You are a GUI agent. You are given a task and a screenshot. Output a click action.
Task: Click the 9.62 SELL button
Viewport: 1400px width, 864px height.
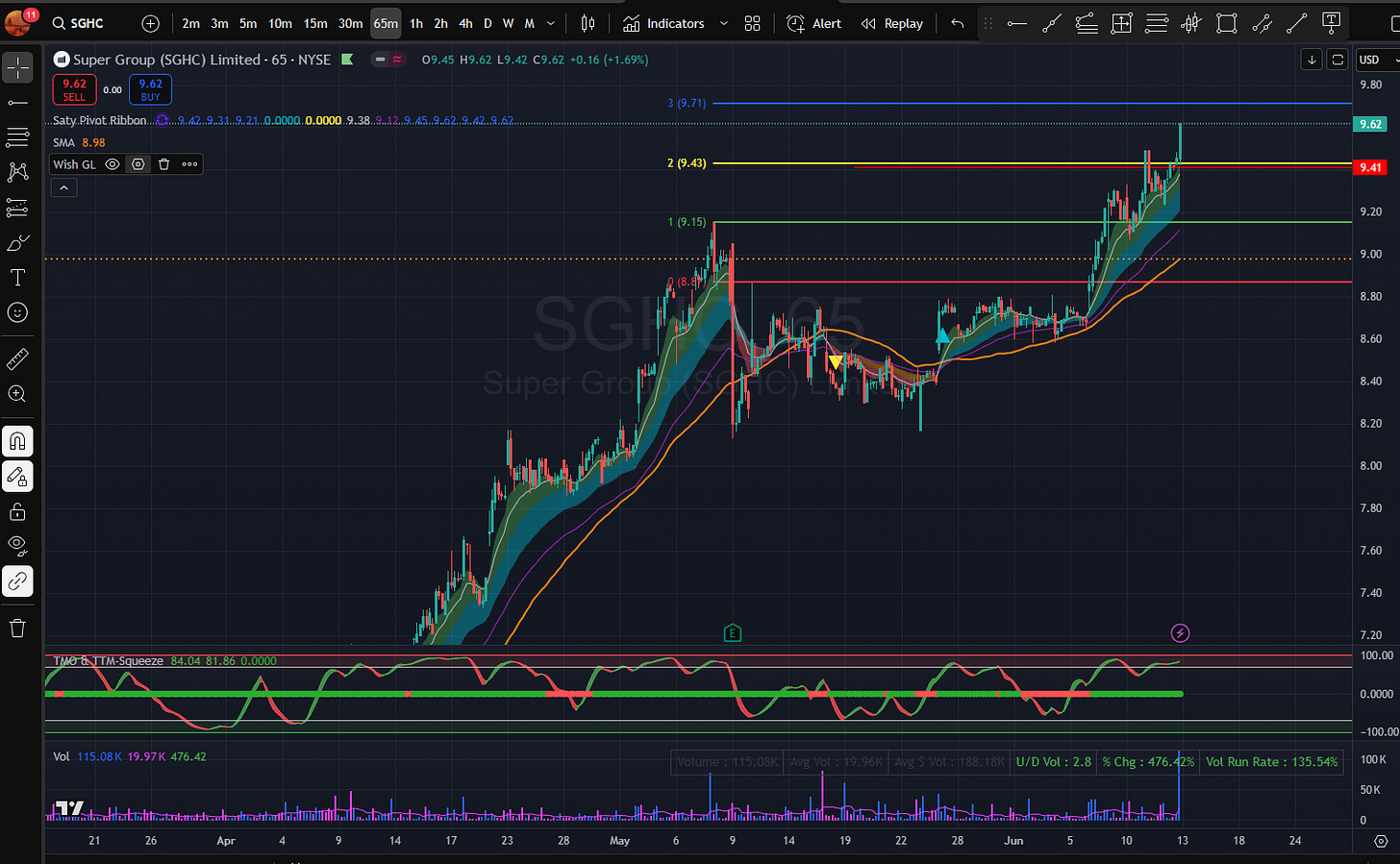click(x=74, y=89)
